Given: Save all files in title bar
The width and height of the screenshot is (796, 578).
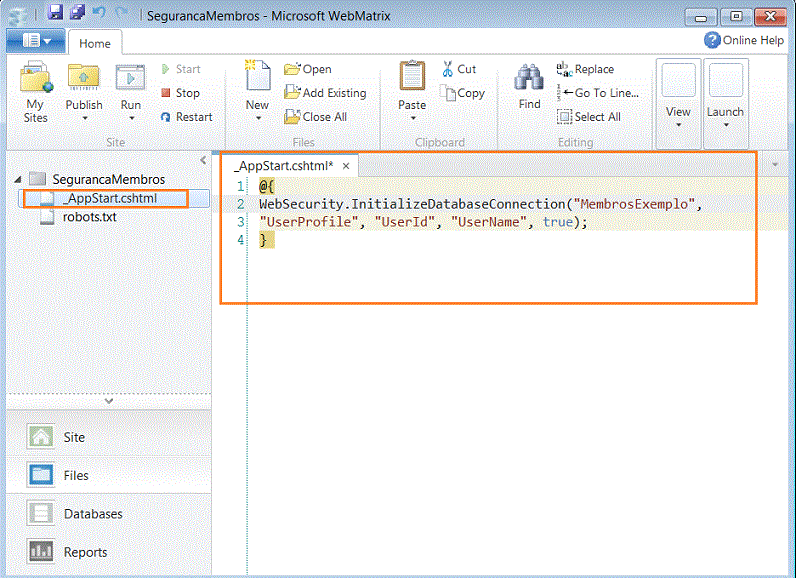Looking at the screenshot, I should 77,12.
